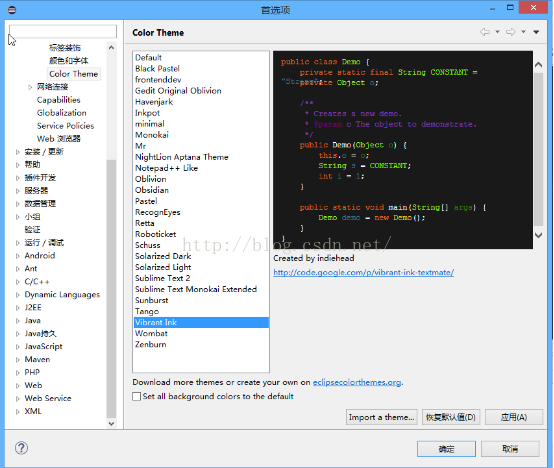Image resolution: width=554 pixels, height=468 pixels.
Task: Expand the Maven tree node
Action: 17,360
